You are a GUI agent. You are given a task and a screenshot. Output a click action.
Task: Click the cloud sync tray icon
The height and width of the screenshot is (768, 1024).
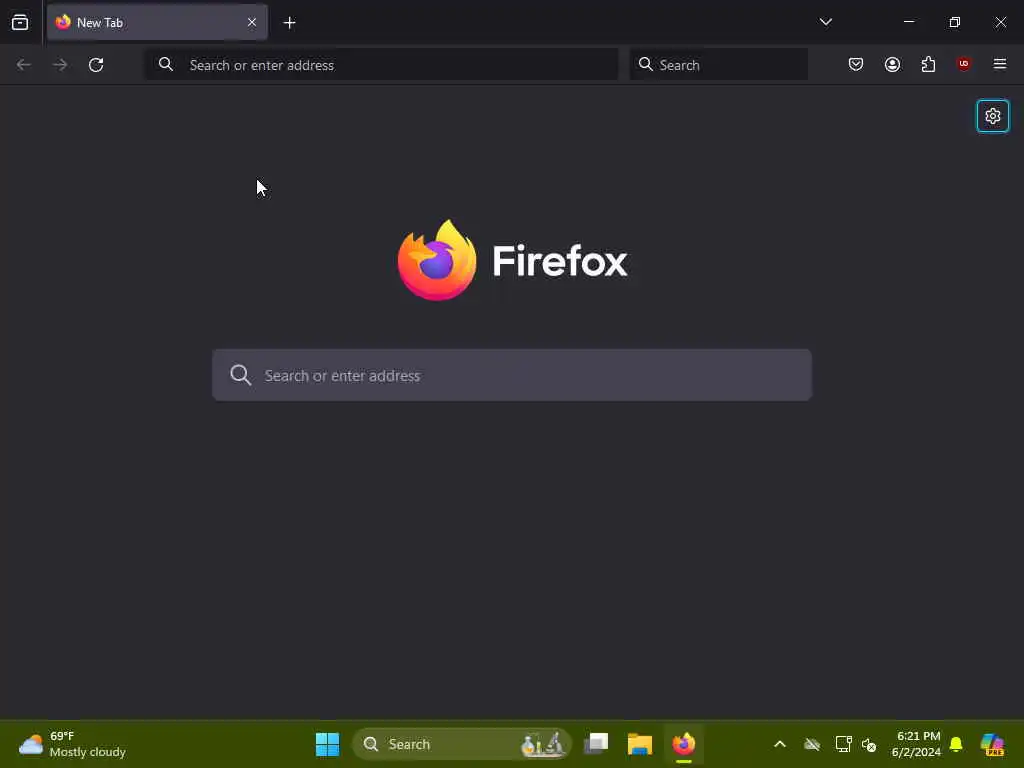coord(812,744)
